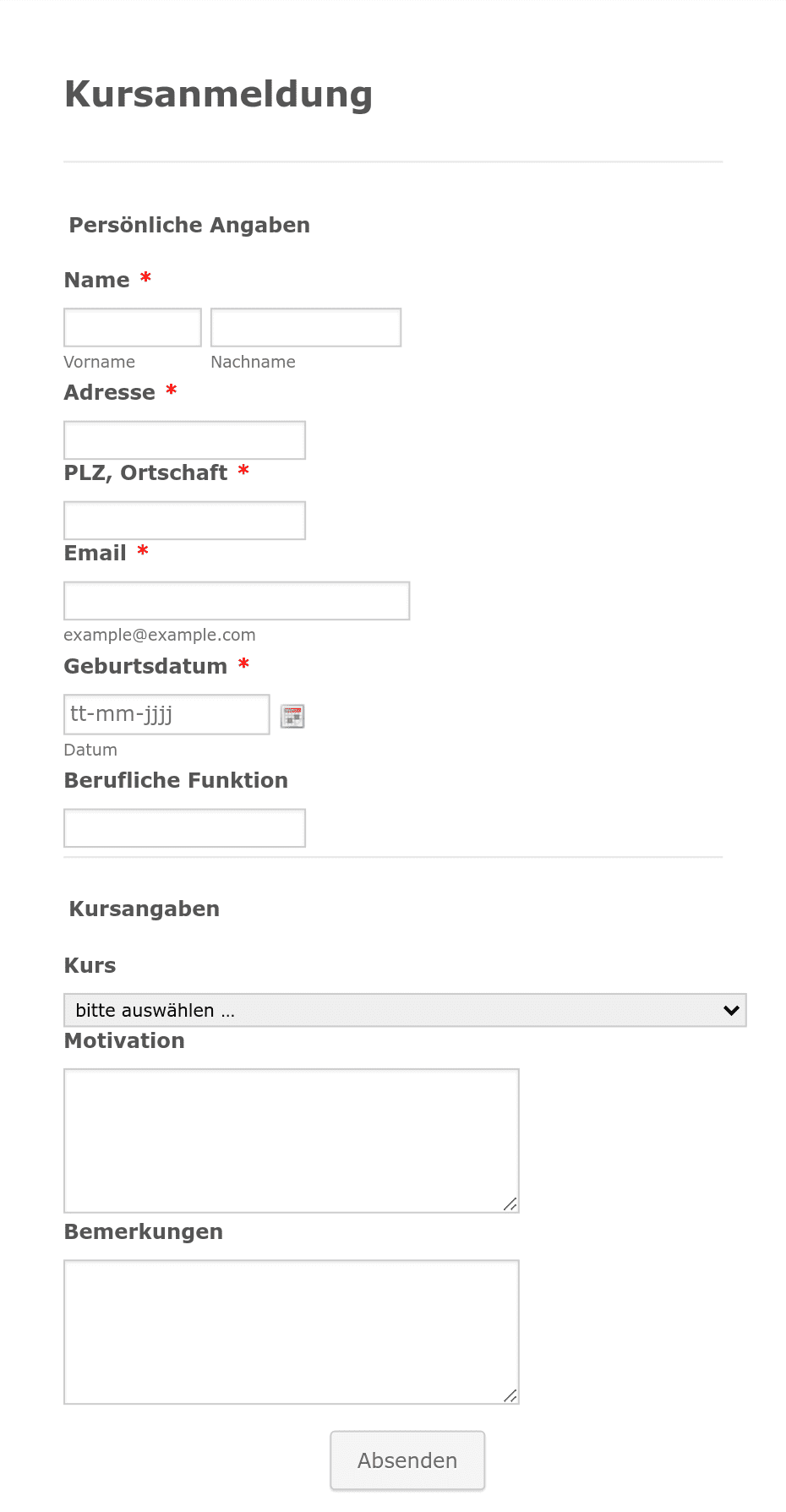The height and width of the screenshot is (1512, 786).
Task: Click the Kursanmeldung page heading
Action: point(219,94)
